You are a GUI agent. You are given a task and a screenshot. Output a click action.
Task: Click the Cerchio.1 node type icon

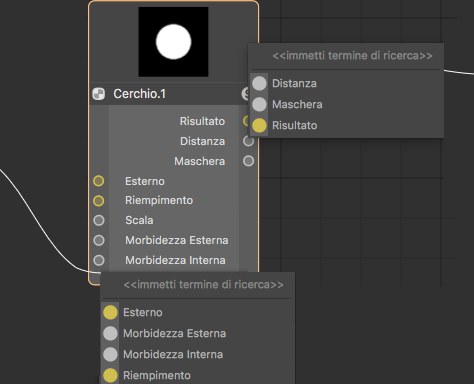[98, 94]
